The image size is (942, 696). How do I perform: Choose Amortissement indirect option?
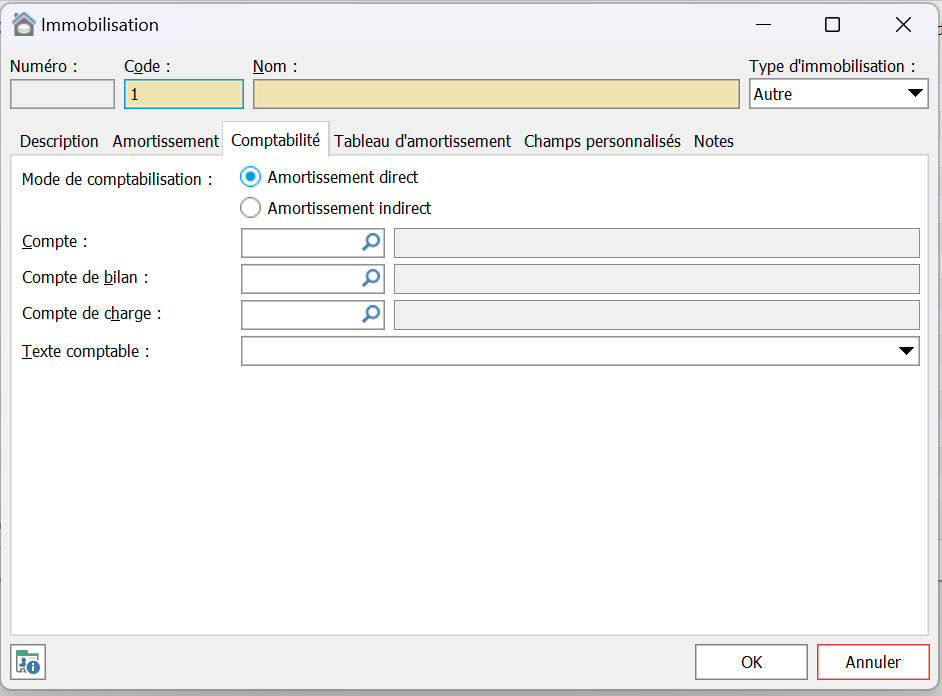pyautogui.click(x=251, y=208)
